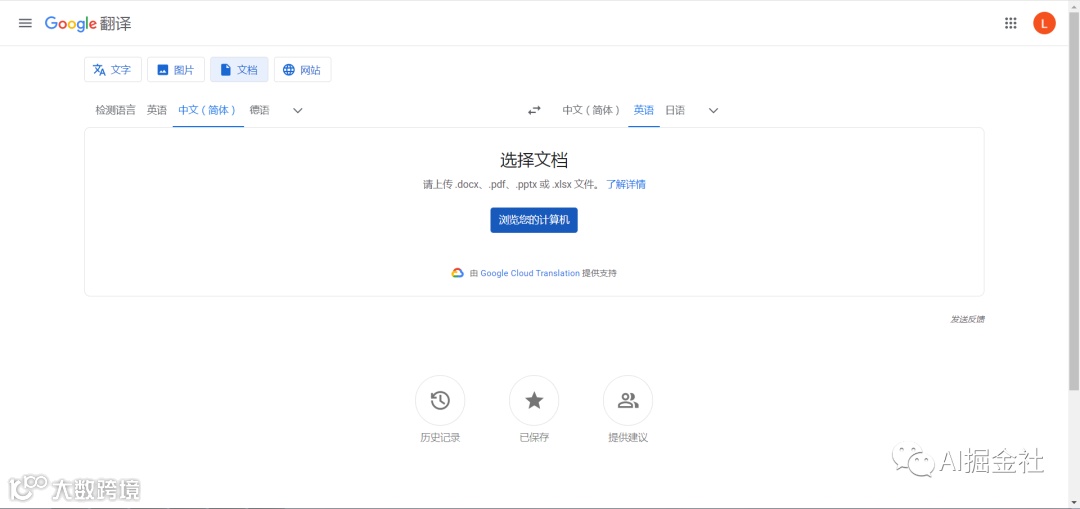Click the page vertical scrollbar
This screenshot has height=509, width=1080.
click(x=1074, y=200)
